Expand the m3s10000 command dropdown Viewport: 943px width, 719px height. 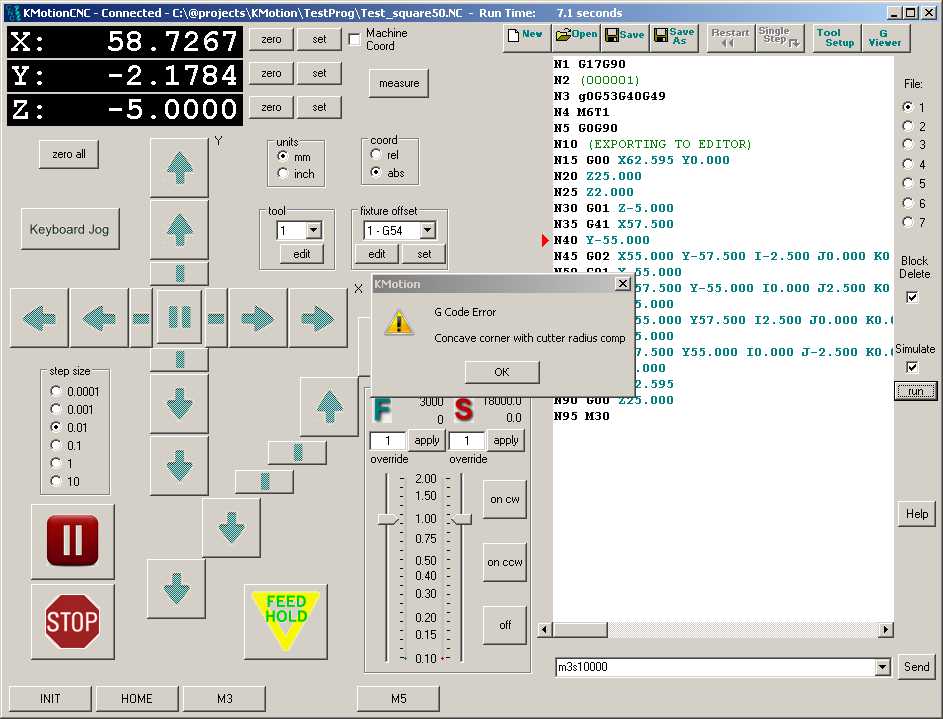(x=882, y=667)
